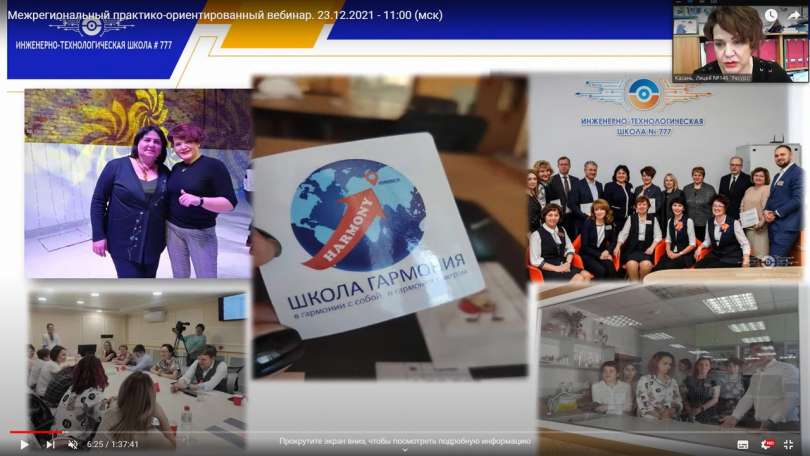810x456 pixels.
Task: Open the player settings gear menu
Action: coord(767,444)
